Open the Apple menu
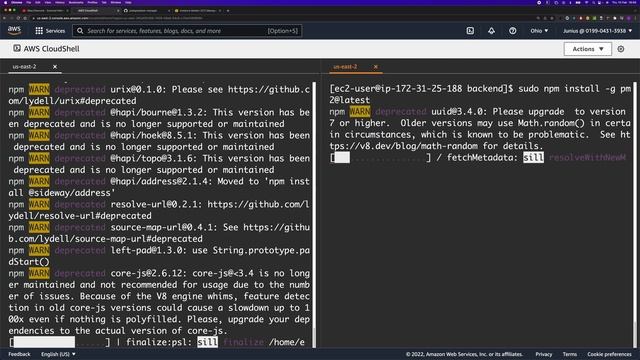The image size is (640, 360). click(x=5, y=2)
